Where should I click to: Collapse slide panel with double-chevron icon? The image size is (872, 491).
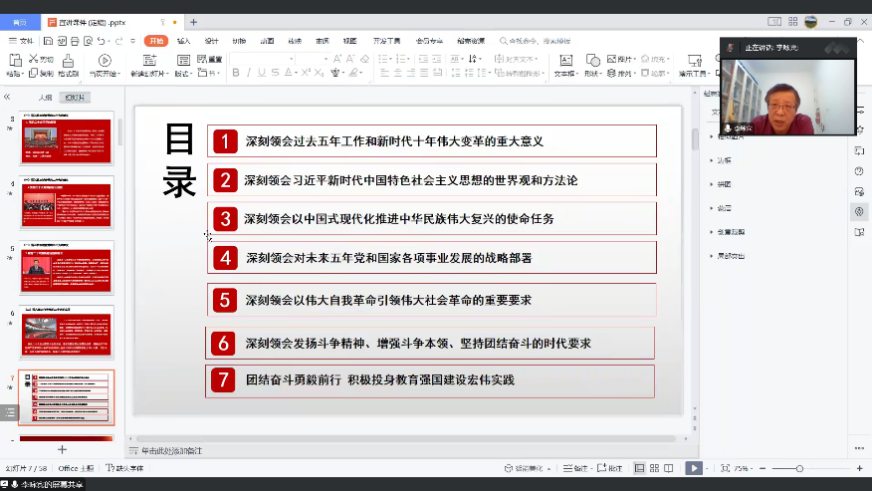[7, 97]
